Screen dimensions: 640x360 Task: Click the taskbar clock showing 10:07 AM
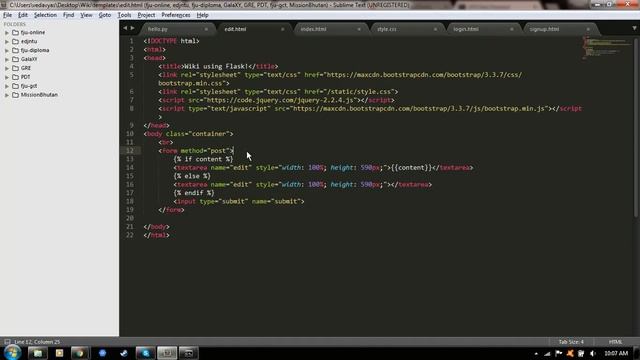(616, 353)
